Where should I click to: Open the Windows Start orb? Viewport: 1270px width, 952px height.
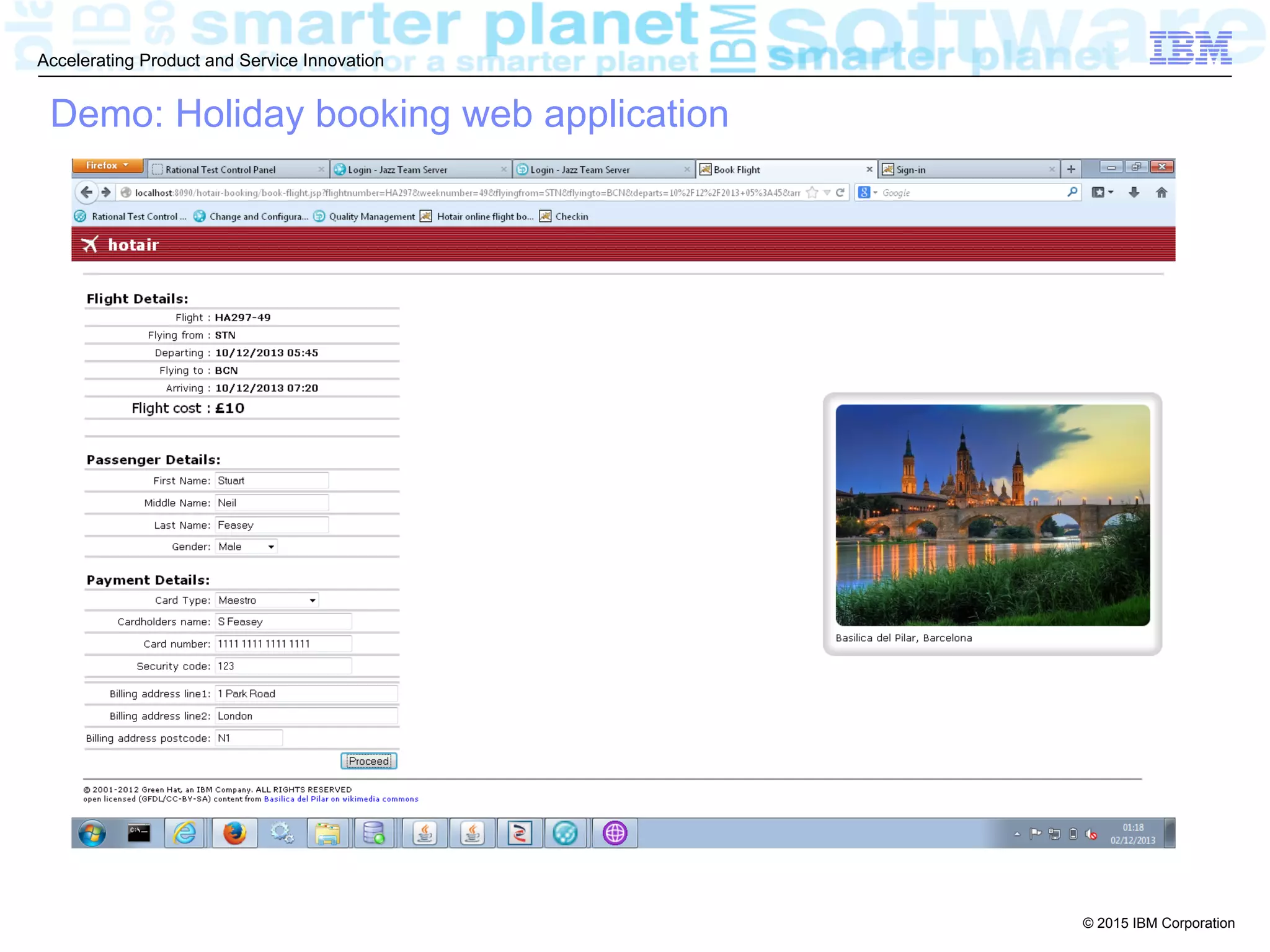click(92, 833)
